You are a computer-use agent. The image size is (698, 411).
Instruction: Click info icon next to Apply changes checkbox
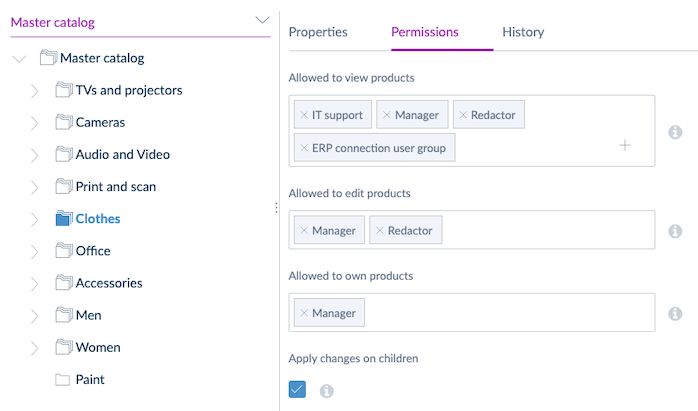coord(326,390)
